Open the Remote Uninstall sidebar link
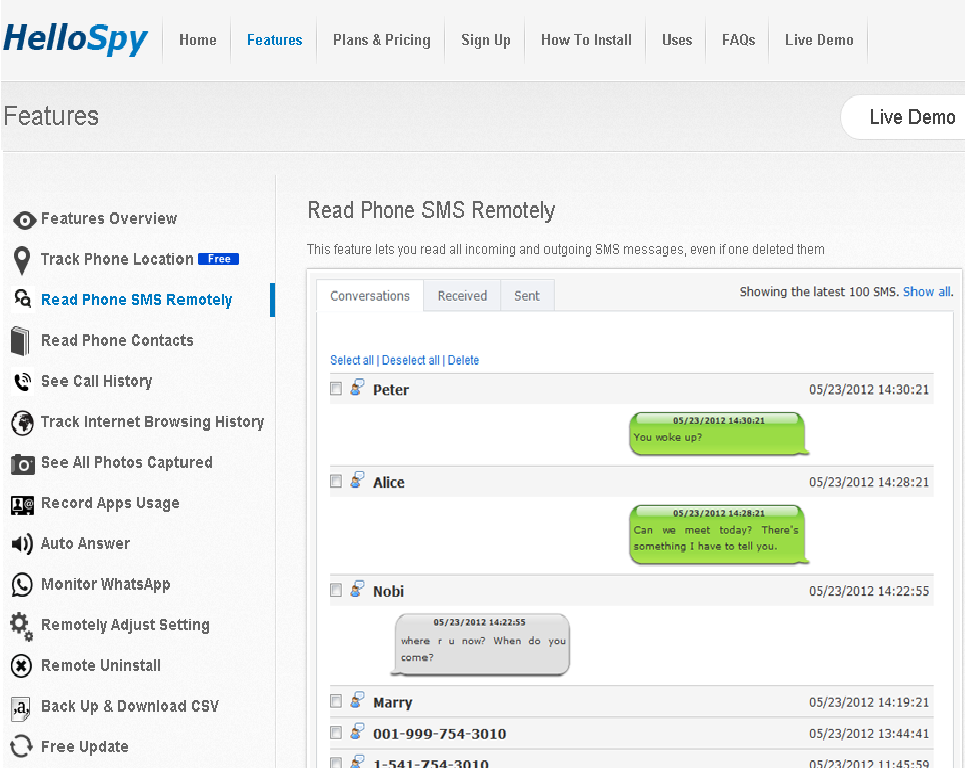Viewport: 965px width, 768px height. 101,665
